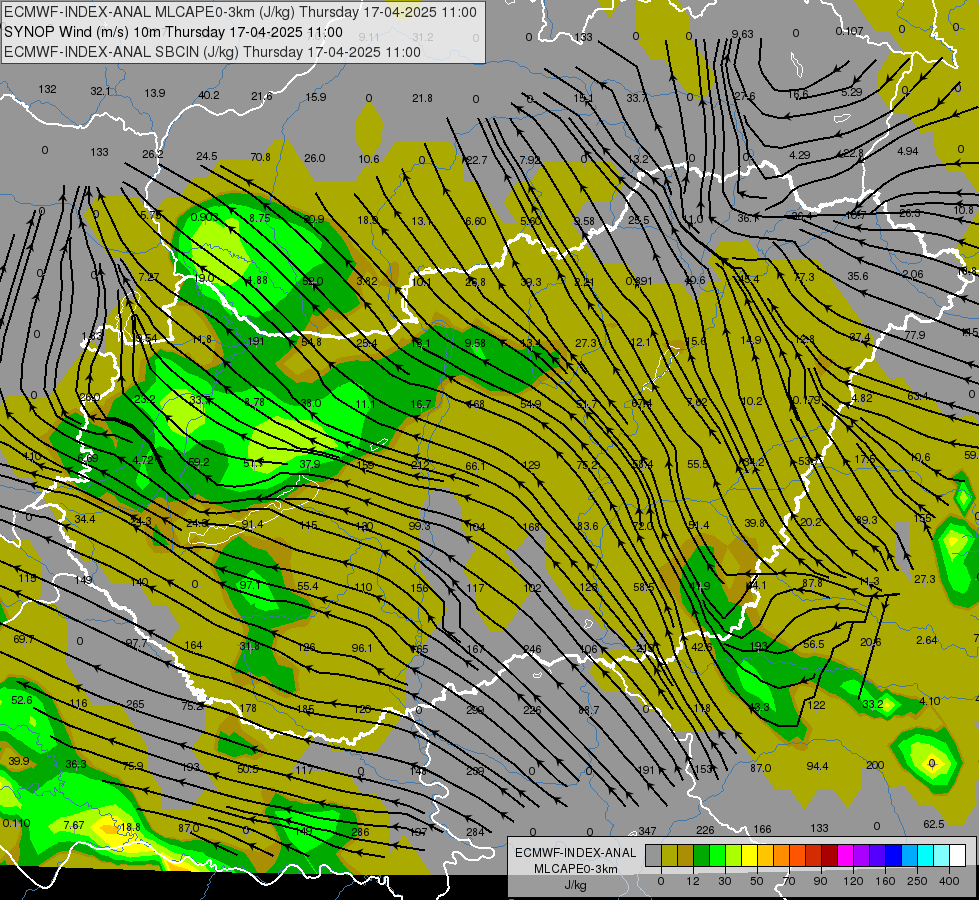Click the map value 4.94
Image resolution: width=979 pixels, height=900 pixels.
coord(908,151)
